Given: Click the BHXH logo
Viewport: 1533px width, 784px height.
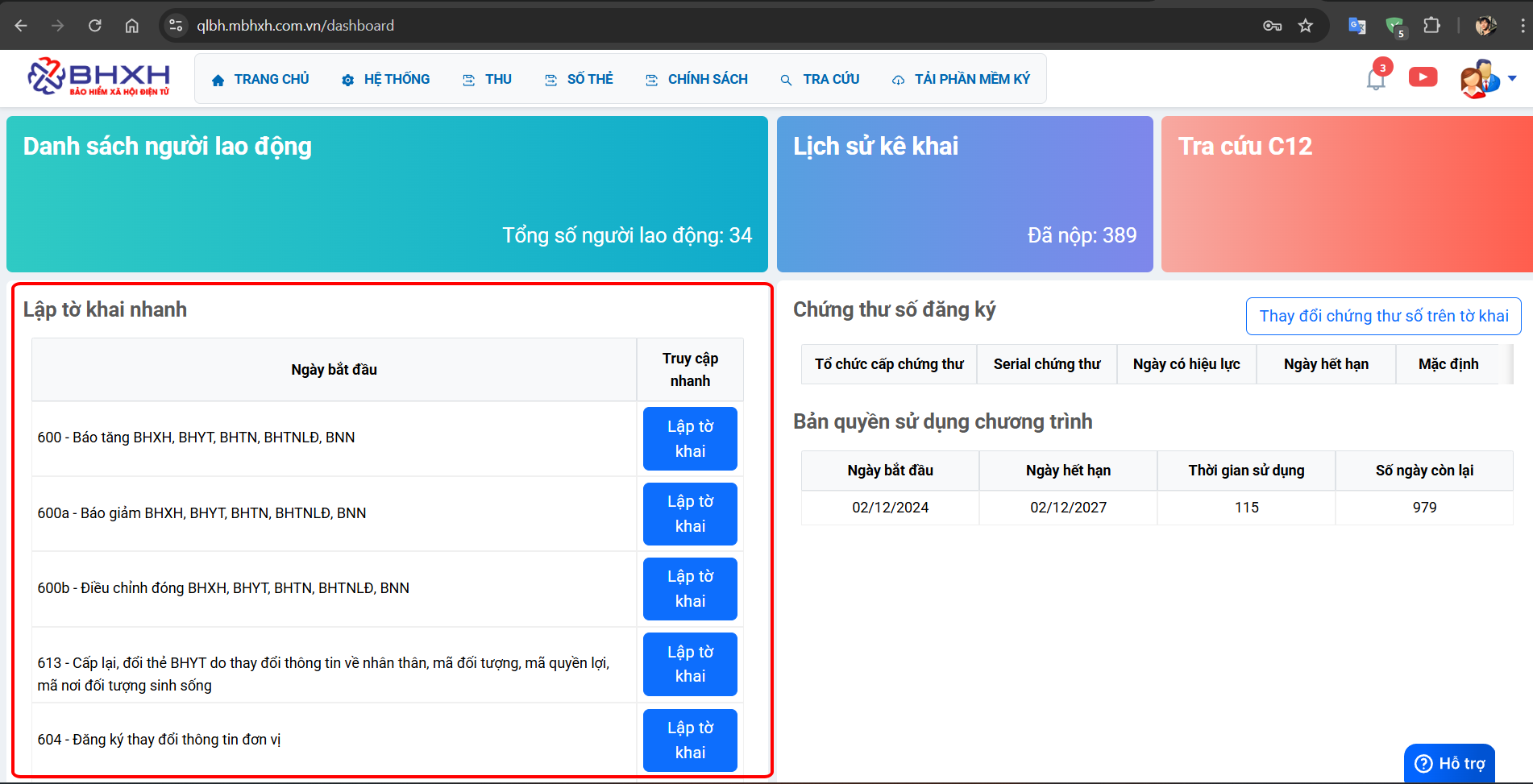Looking at the screenshot, I should point(99,77).
